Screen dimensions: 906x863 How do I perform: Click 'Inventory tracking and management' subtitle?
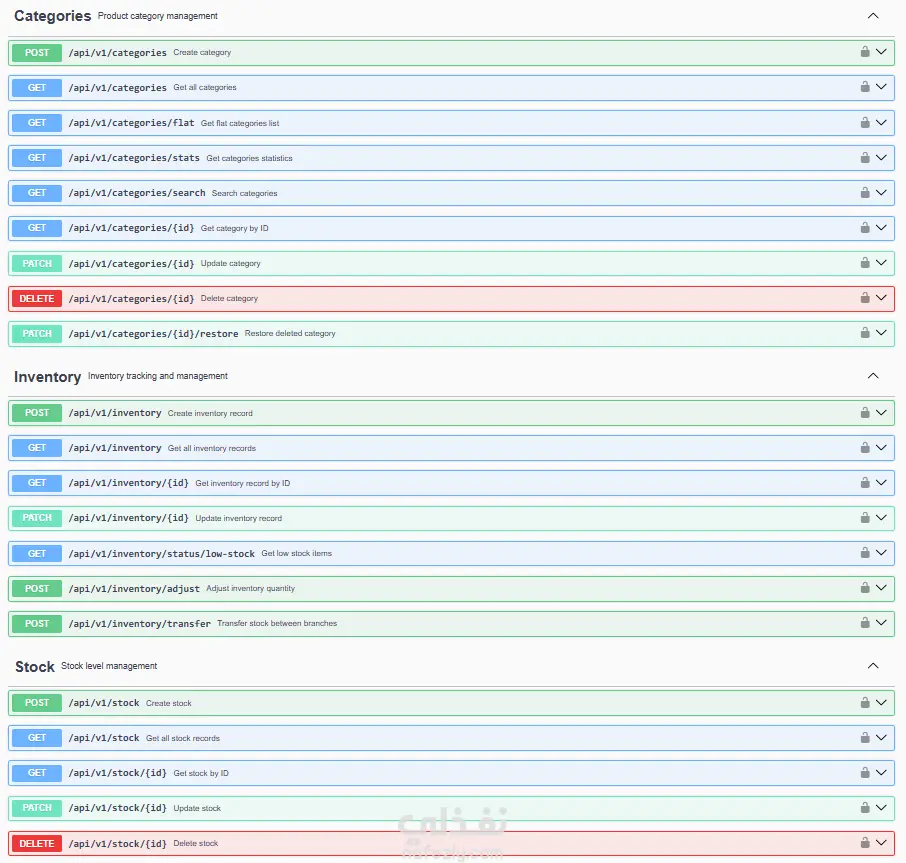pos(158,376)
